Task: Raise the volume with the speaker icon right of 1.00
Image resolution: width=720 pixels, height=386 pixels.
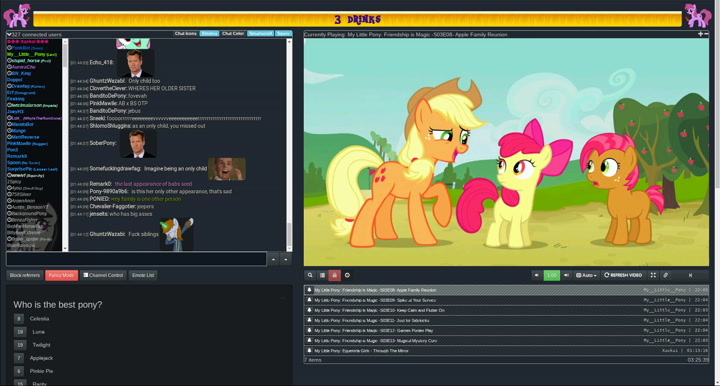Action: [x=566, y=275]
